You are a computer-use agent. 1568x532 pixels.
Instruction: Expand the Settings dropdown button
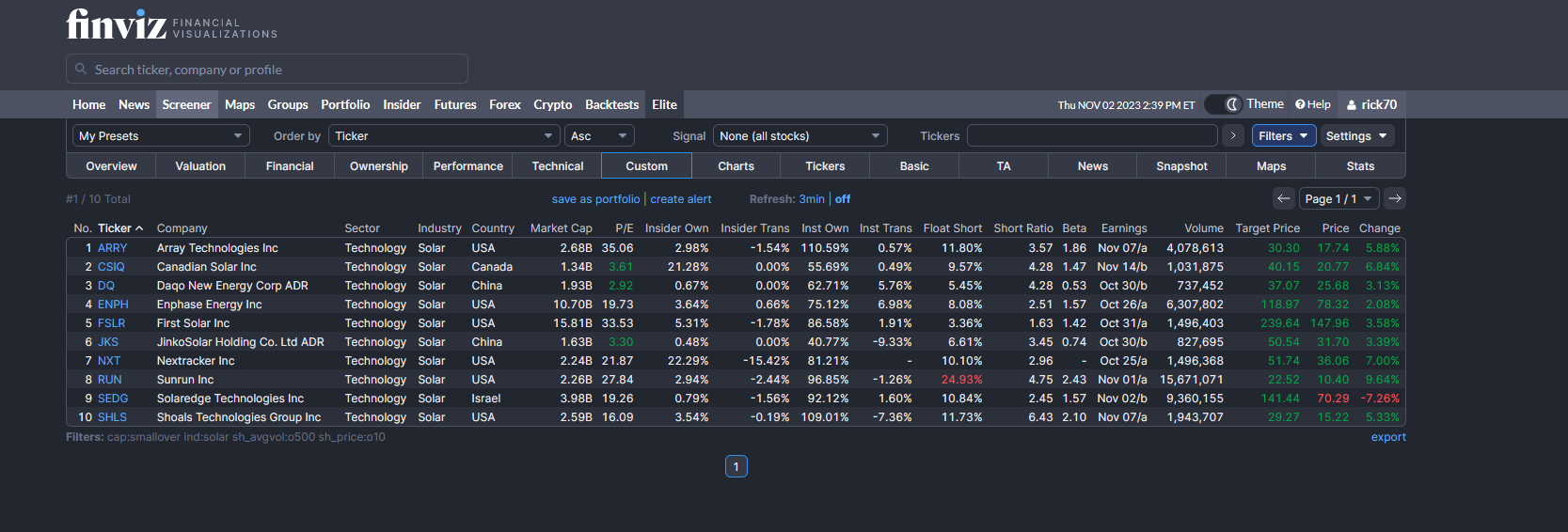click(1357, 135)
